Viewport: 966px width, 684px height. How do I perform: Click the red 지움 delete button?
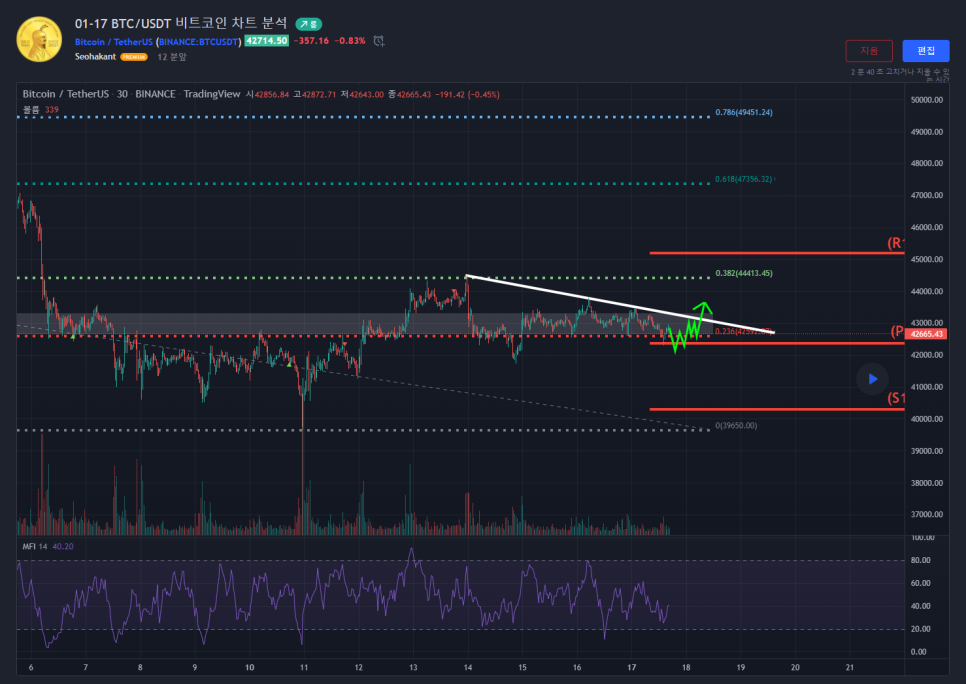coord(869,51)
